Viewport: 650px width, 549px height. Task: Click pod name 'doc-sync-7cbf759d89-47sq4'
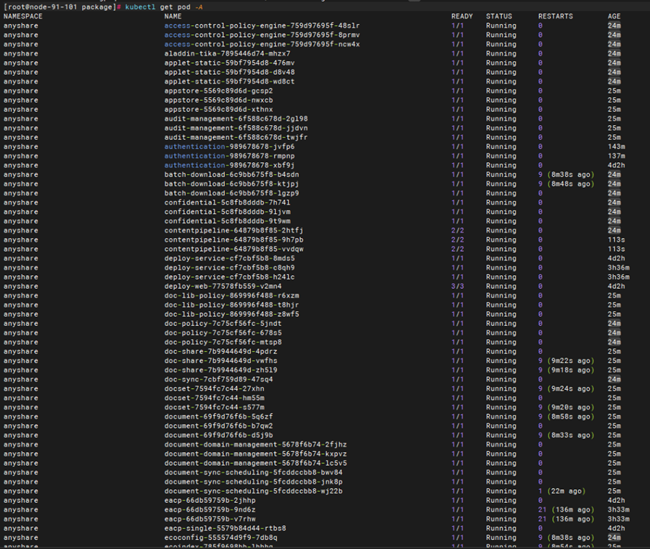click(218, 379)
